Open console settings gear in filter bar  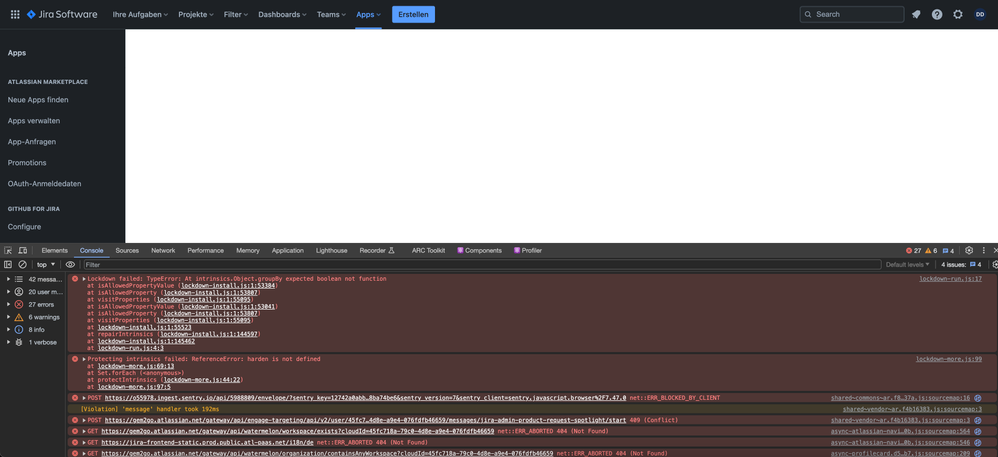point(995,264)
